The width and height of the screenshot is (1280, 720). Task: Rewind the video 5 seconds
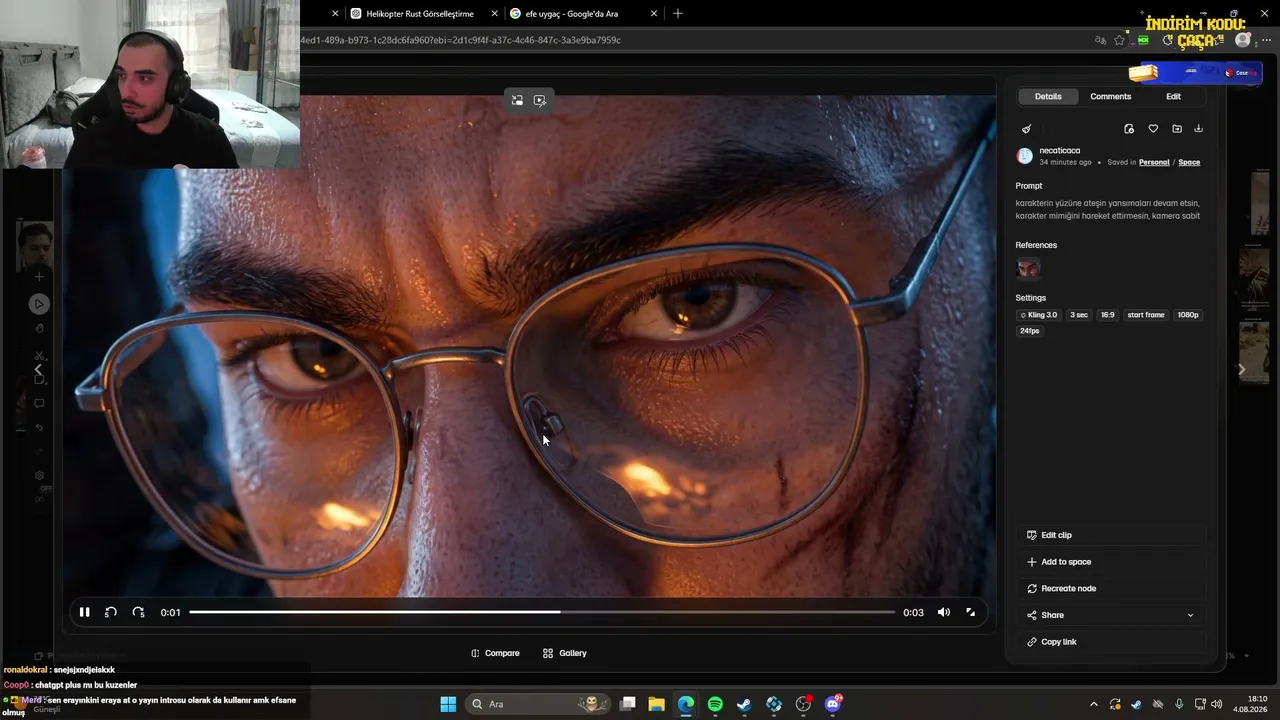pos(111,612)
